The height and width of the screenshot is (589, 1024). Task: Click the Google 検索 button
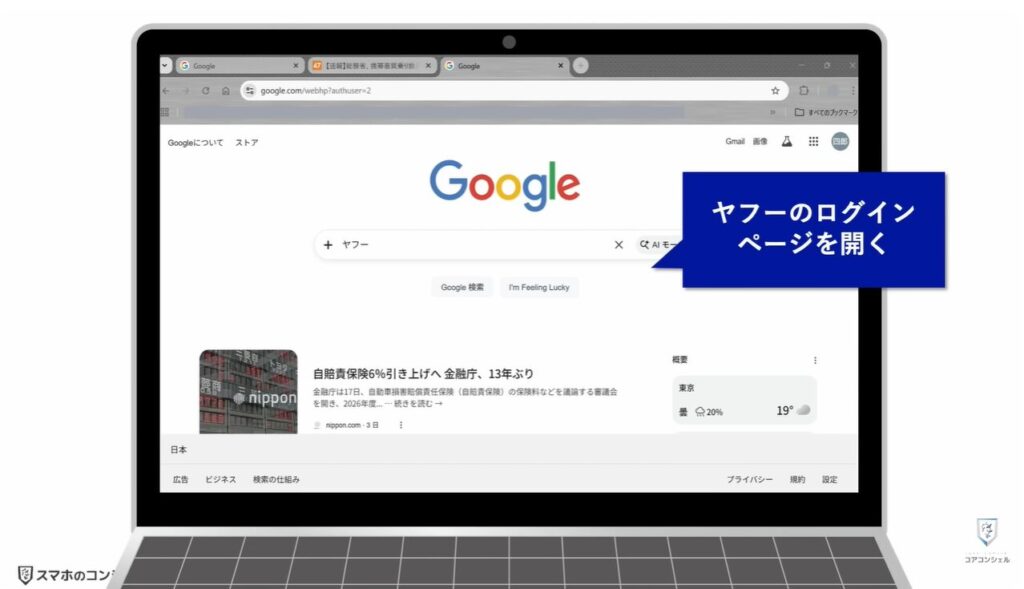[462, 287]
